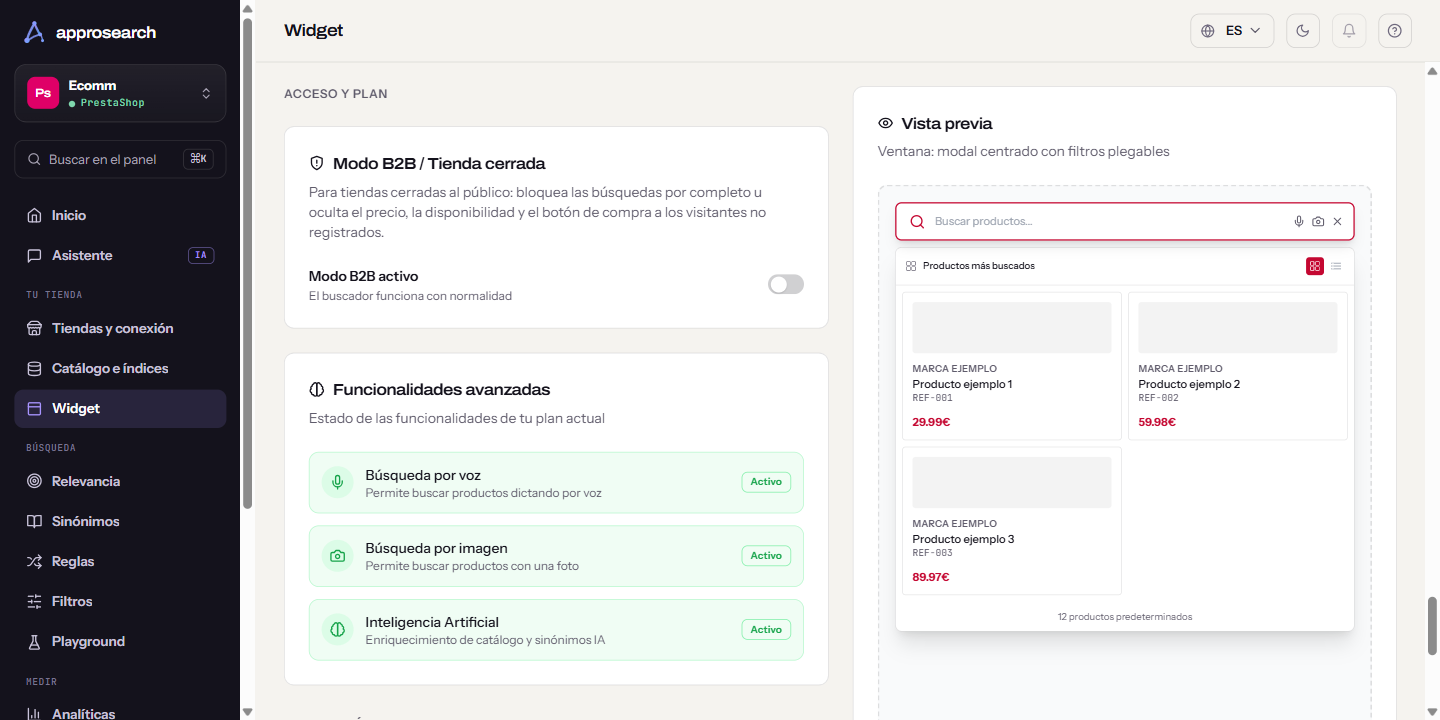This screenshot has height=720, width=1440.
Task: Click the price 59.98€
Action: (1157, 422)
